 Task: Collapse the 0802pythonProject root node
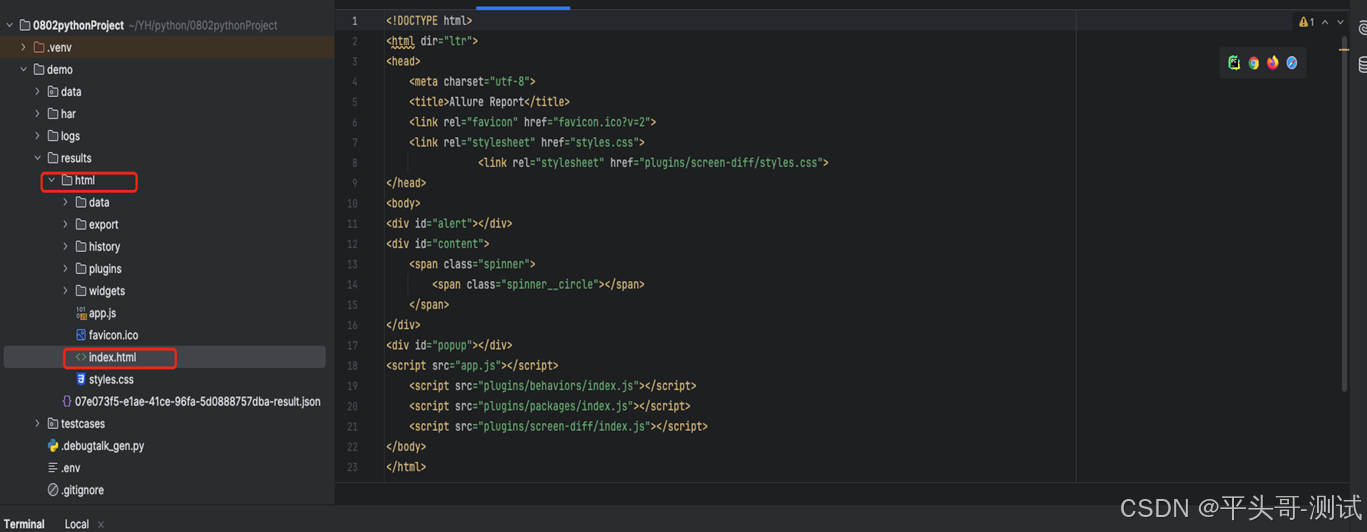[10, 25]
